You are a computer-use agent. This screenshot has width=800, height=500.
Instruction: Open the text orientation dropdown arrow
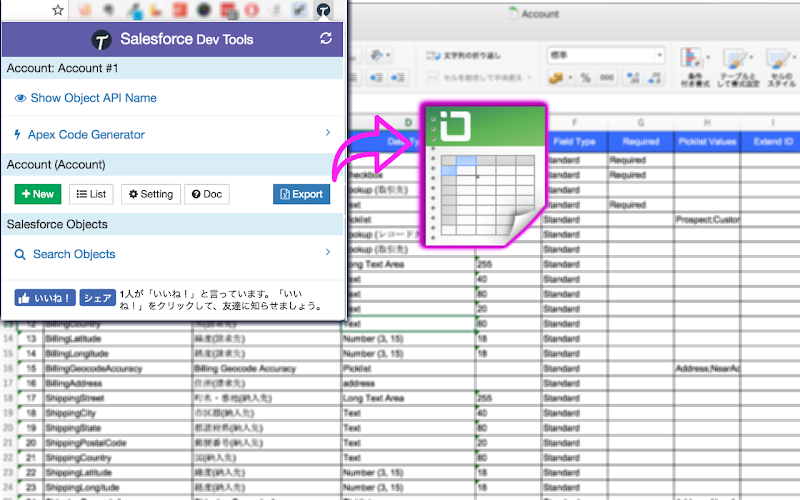pyautogui.click(x=389, y=55)
